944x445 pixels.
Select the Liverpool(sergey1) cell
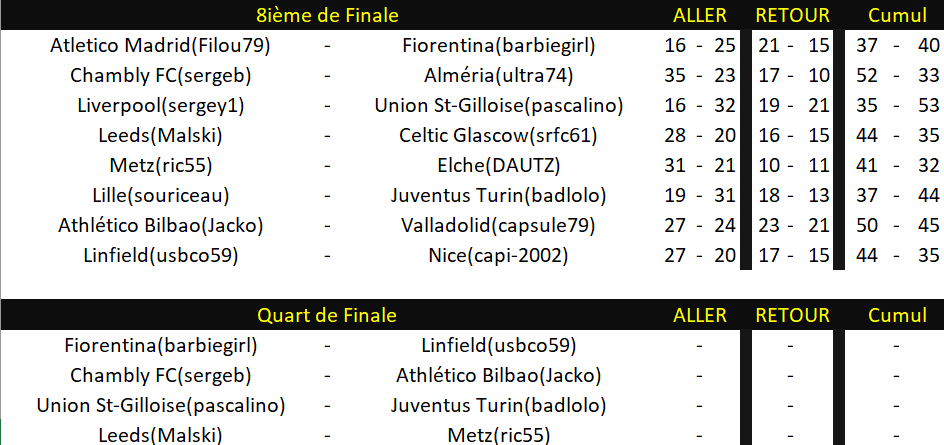[x=160, y=105]
